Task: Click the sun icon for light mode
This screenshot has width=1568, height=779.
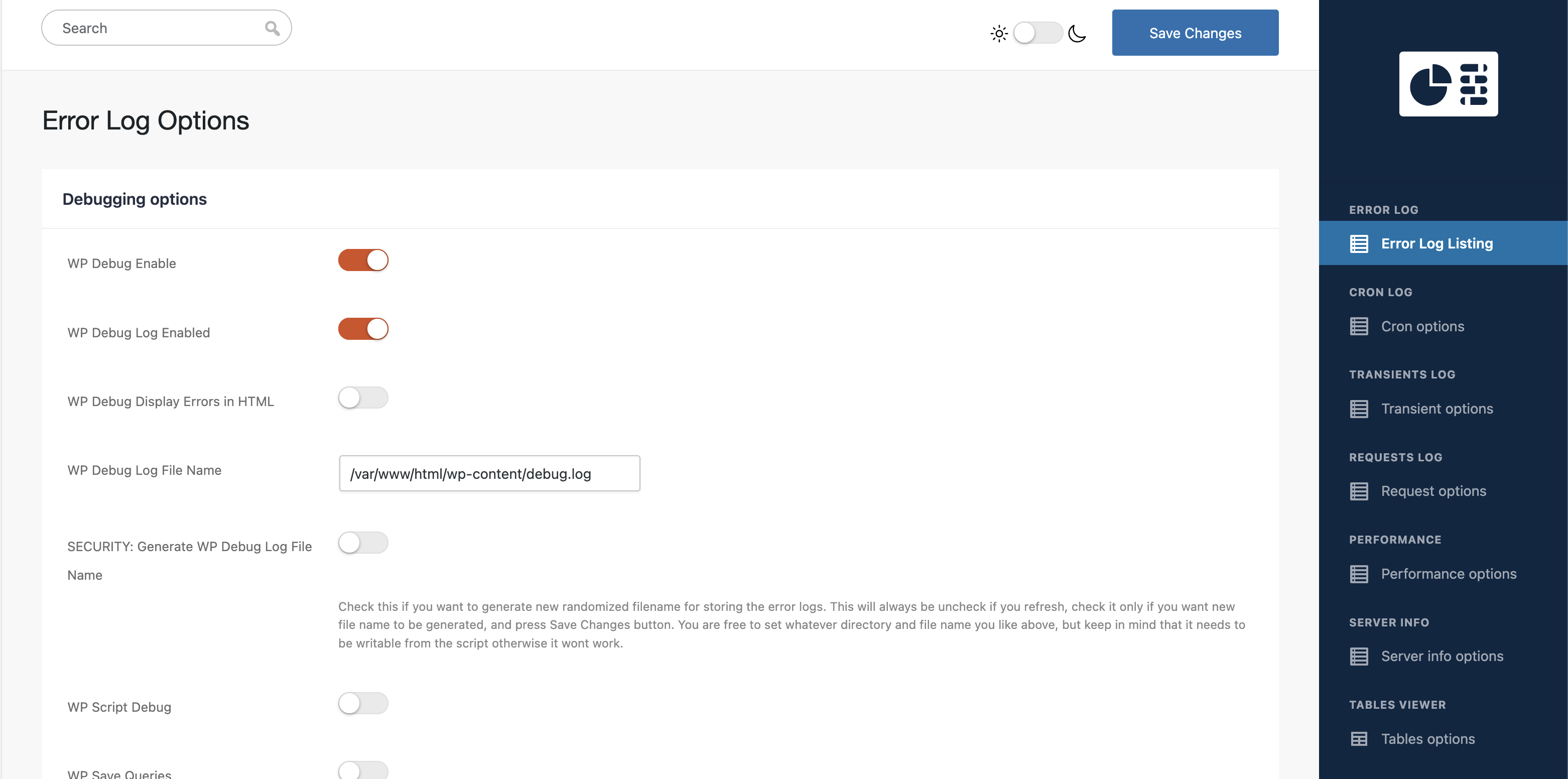Action: coord(999,34)
